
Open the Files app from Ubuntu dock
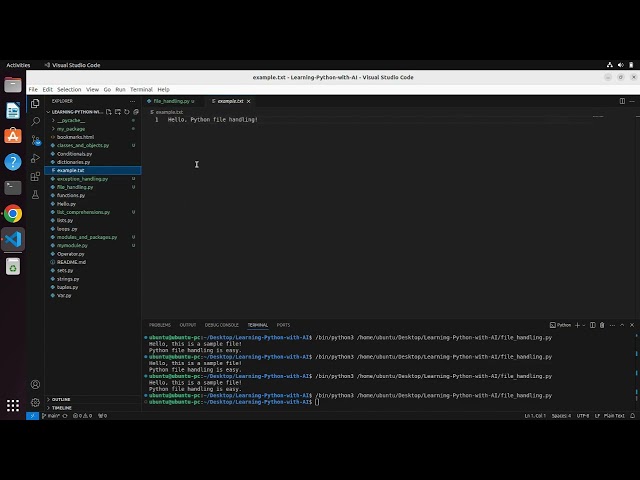(13, 85)
